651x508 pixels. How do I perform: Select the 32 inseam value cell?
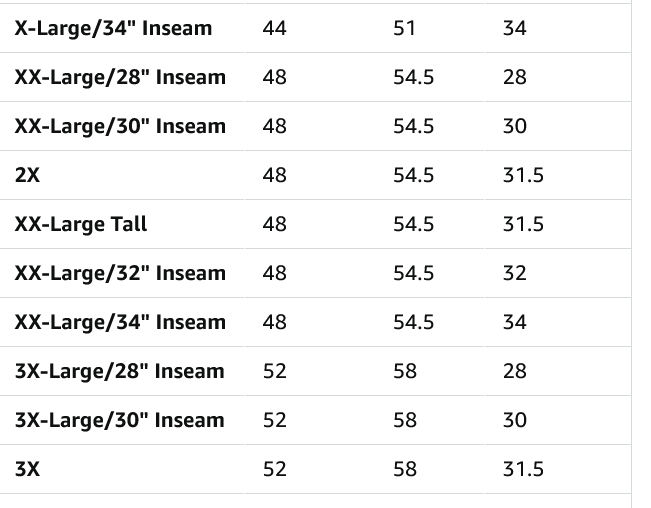pyautogui.click(x=514, y=273)
